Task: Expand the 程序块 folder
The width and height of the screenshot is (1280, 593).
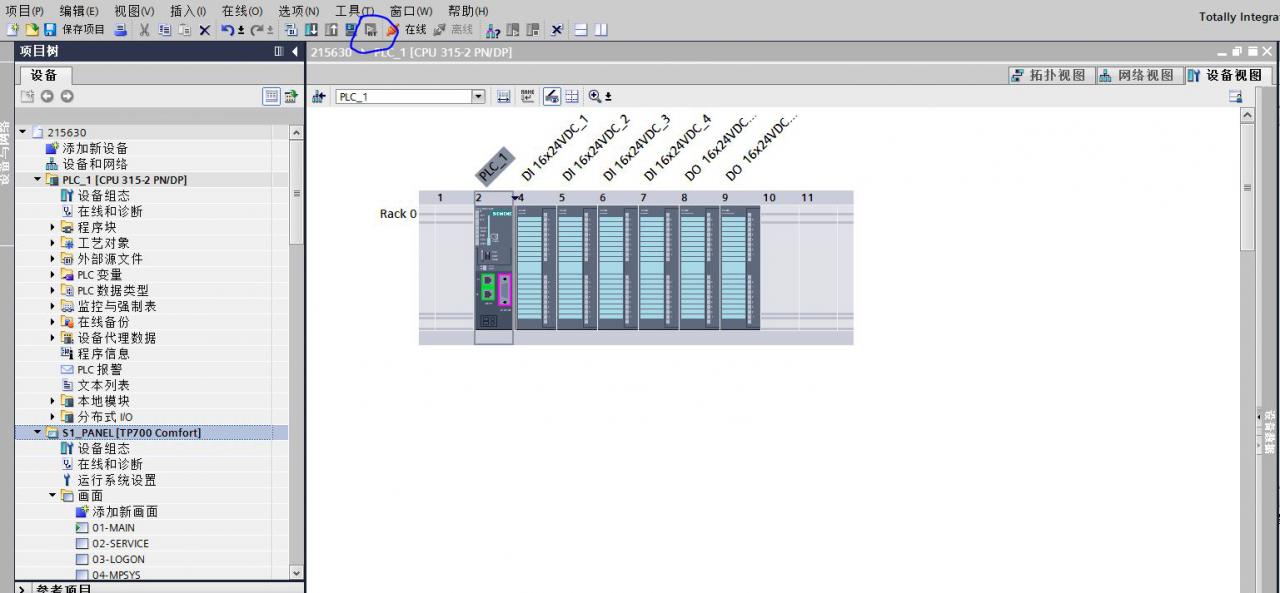Action: pyautogui.click(x=53, y=227)
